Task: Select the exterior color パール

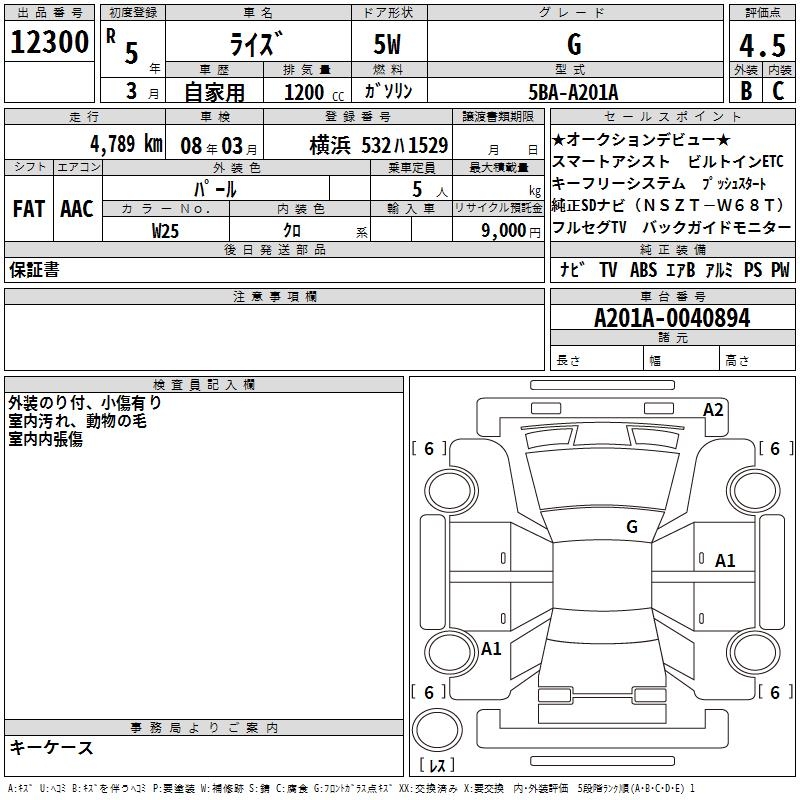Action: (215, 189)
